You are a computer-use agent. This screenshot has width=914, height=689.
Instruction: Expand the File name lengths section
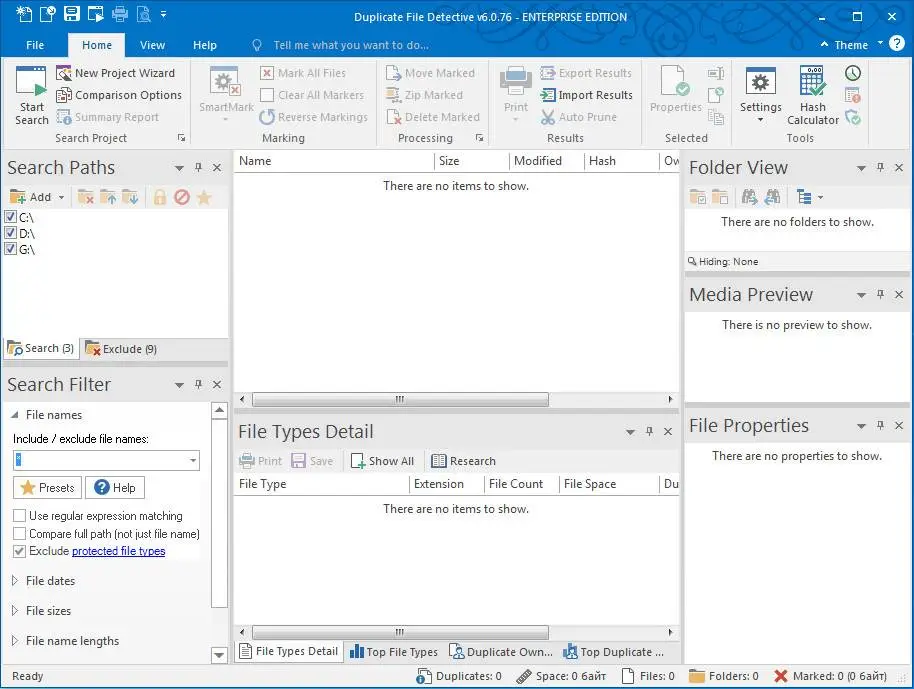15,641
